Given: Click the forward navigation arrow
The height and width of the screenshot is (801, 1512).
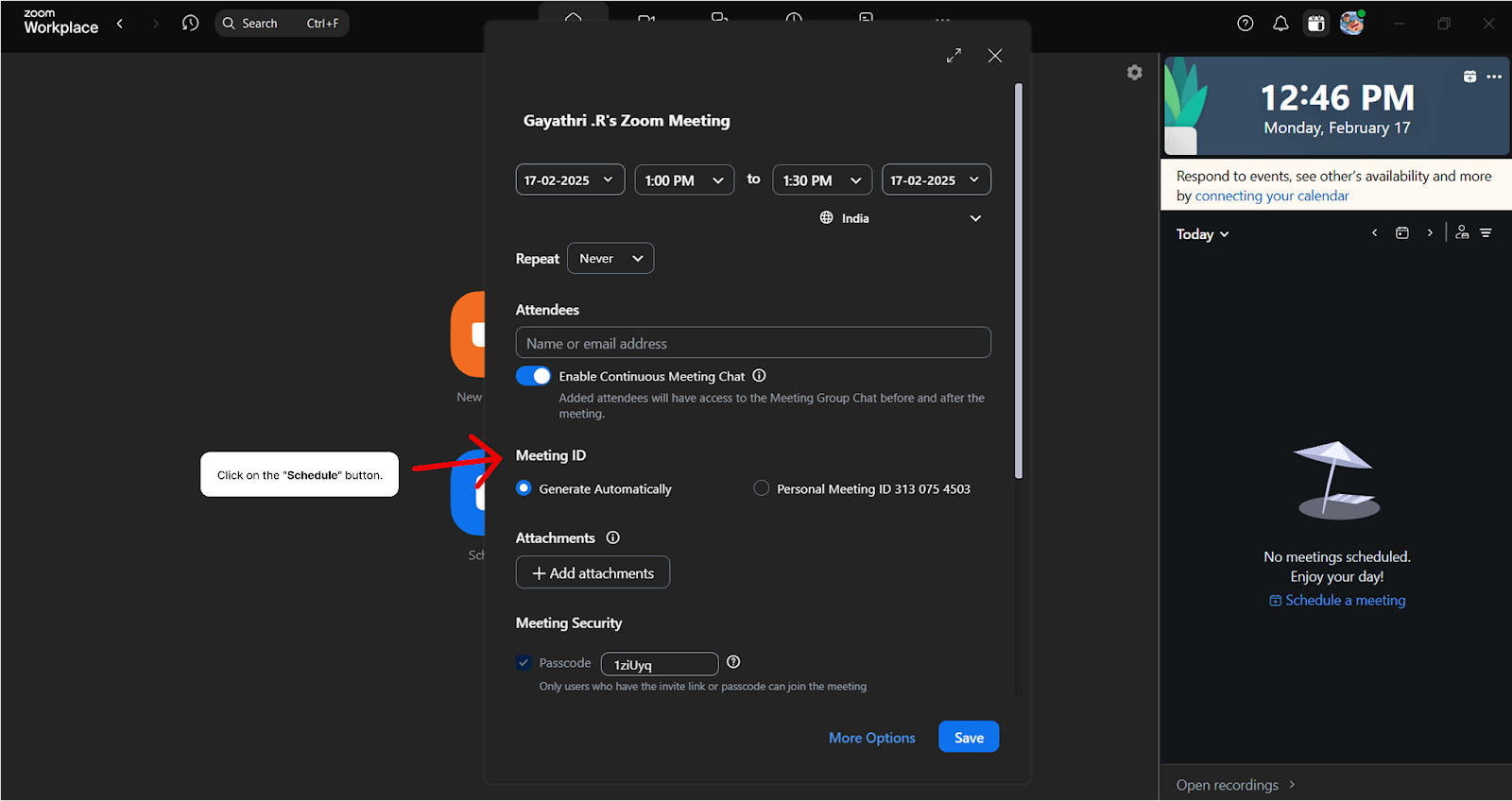Looking at the screenshot, I should tap(156, 24).
